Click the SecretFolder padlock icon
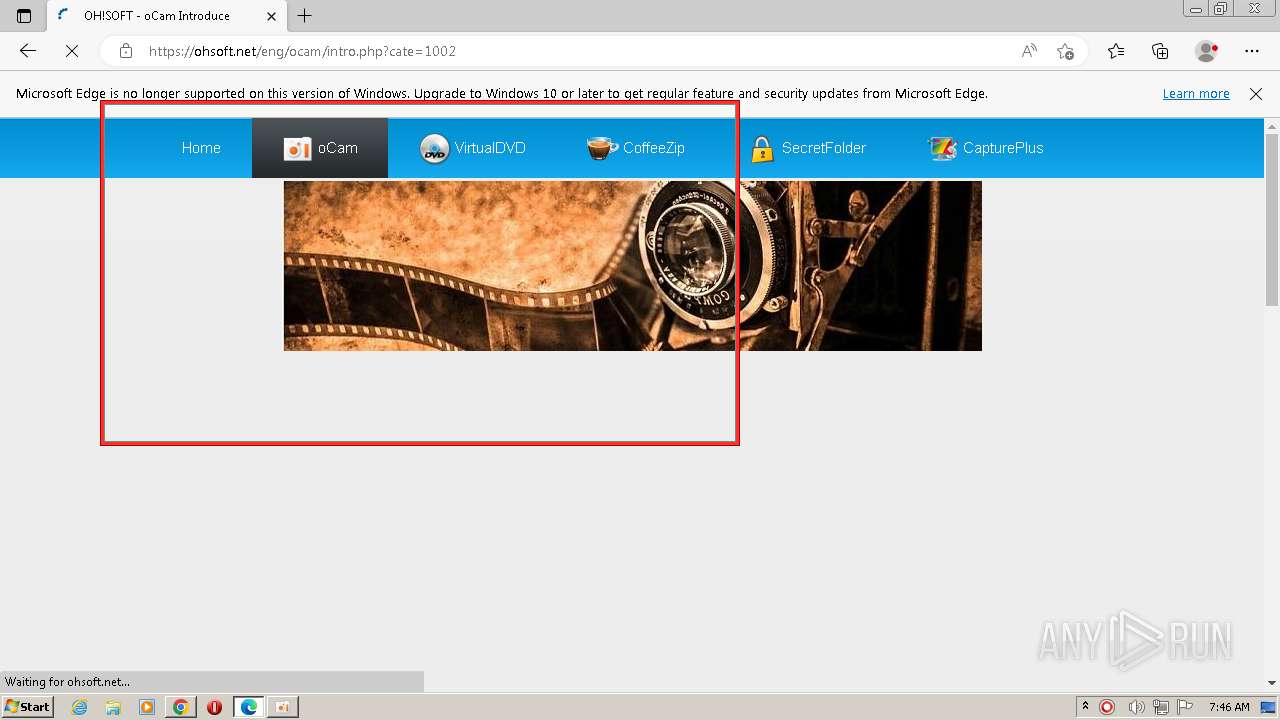This screenshot has height=720, width=1280. click(x=762, y=149)
